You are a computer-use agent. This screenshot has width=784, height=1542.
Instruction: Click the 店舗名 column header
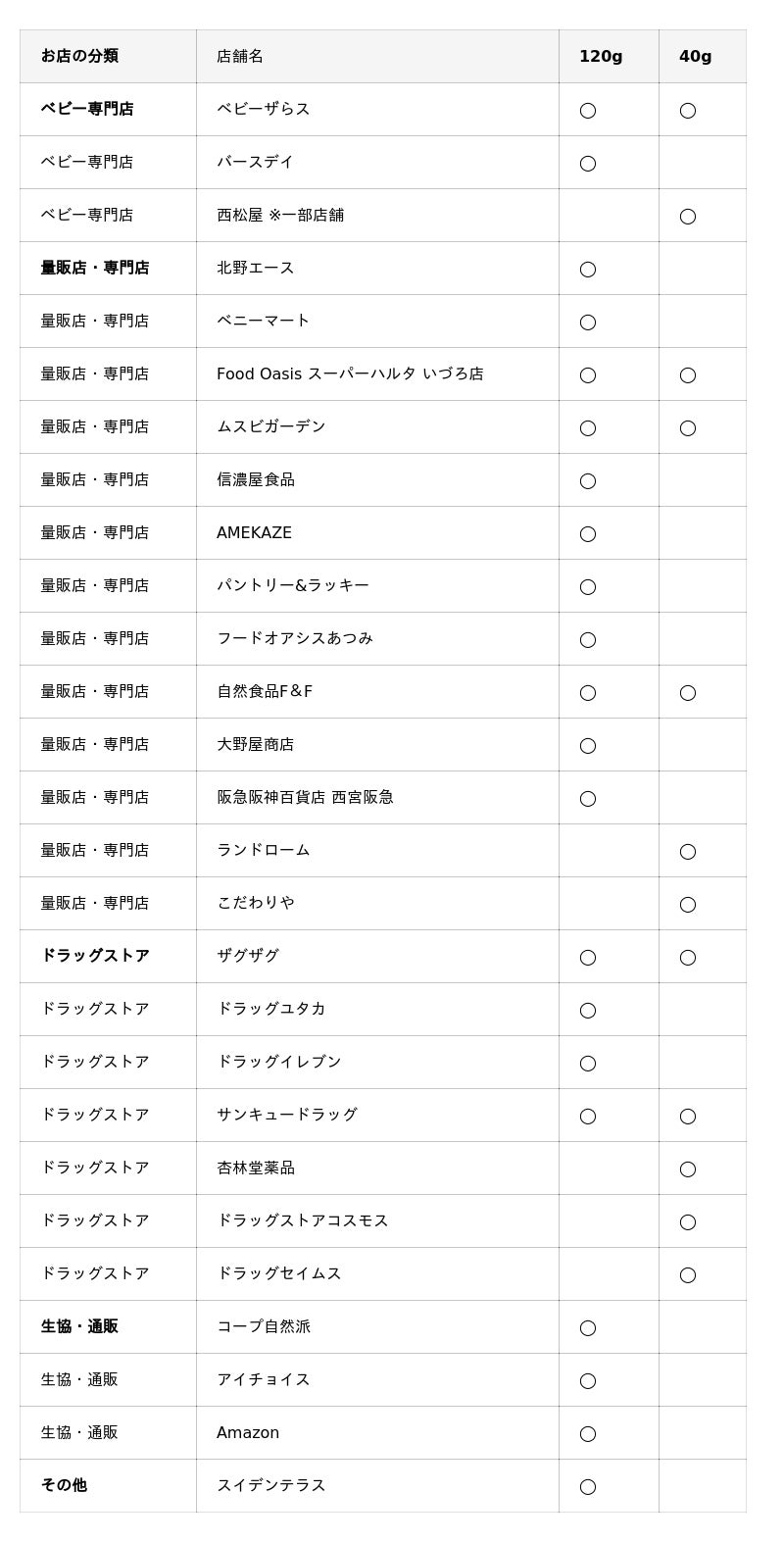(x=240, y=56)
